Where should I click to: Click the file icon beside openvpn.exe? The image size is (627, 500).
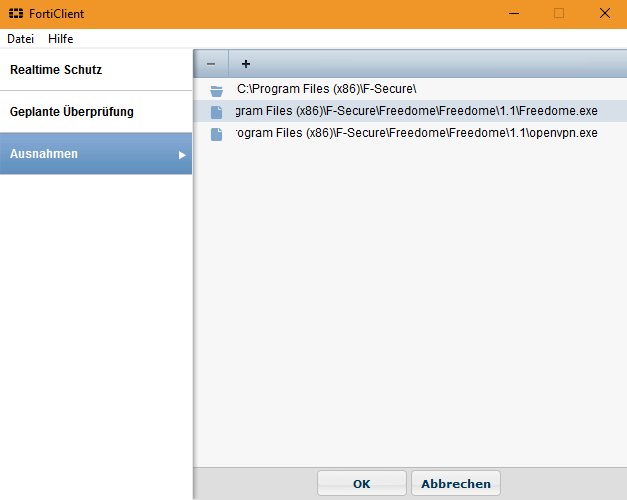tap(217, 134)
